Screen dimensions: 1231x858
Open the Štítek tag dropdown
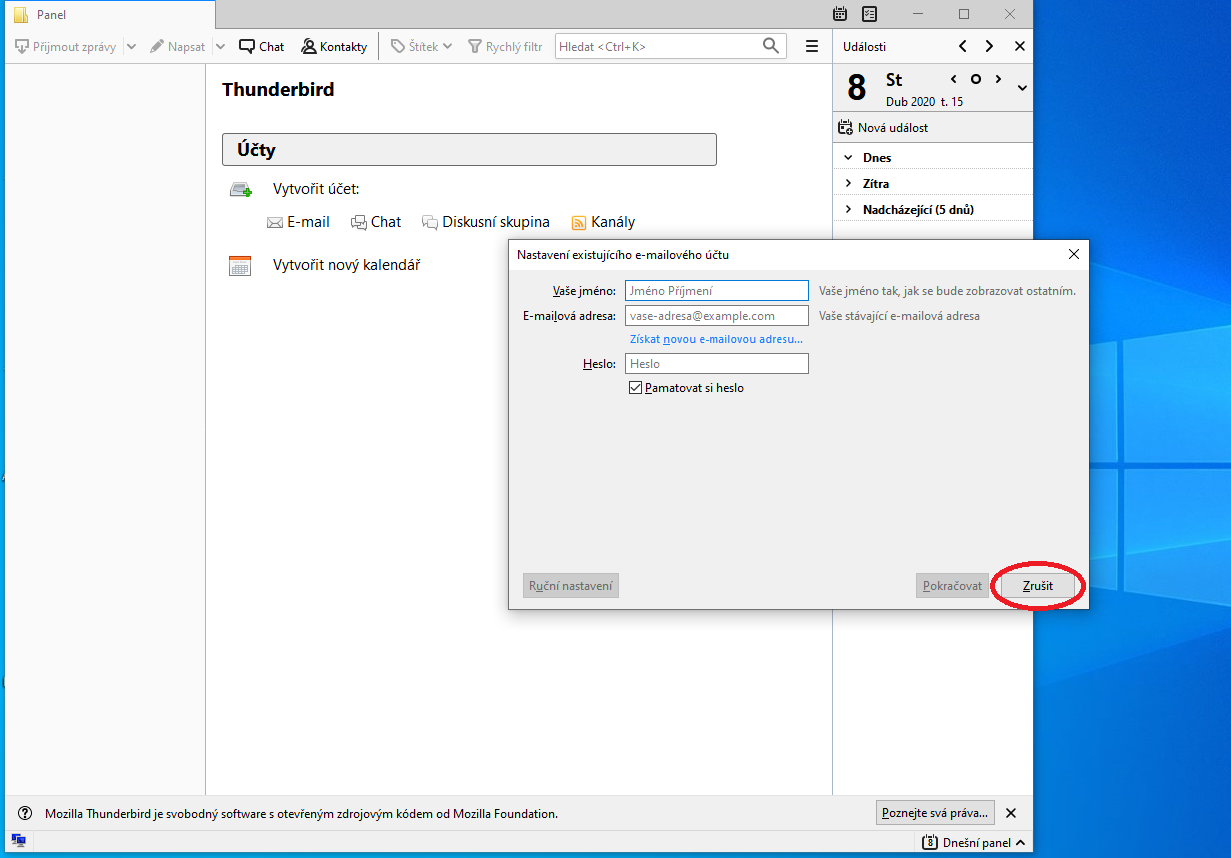pos(421,47)
